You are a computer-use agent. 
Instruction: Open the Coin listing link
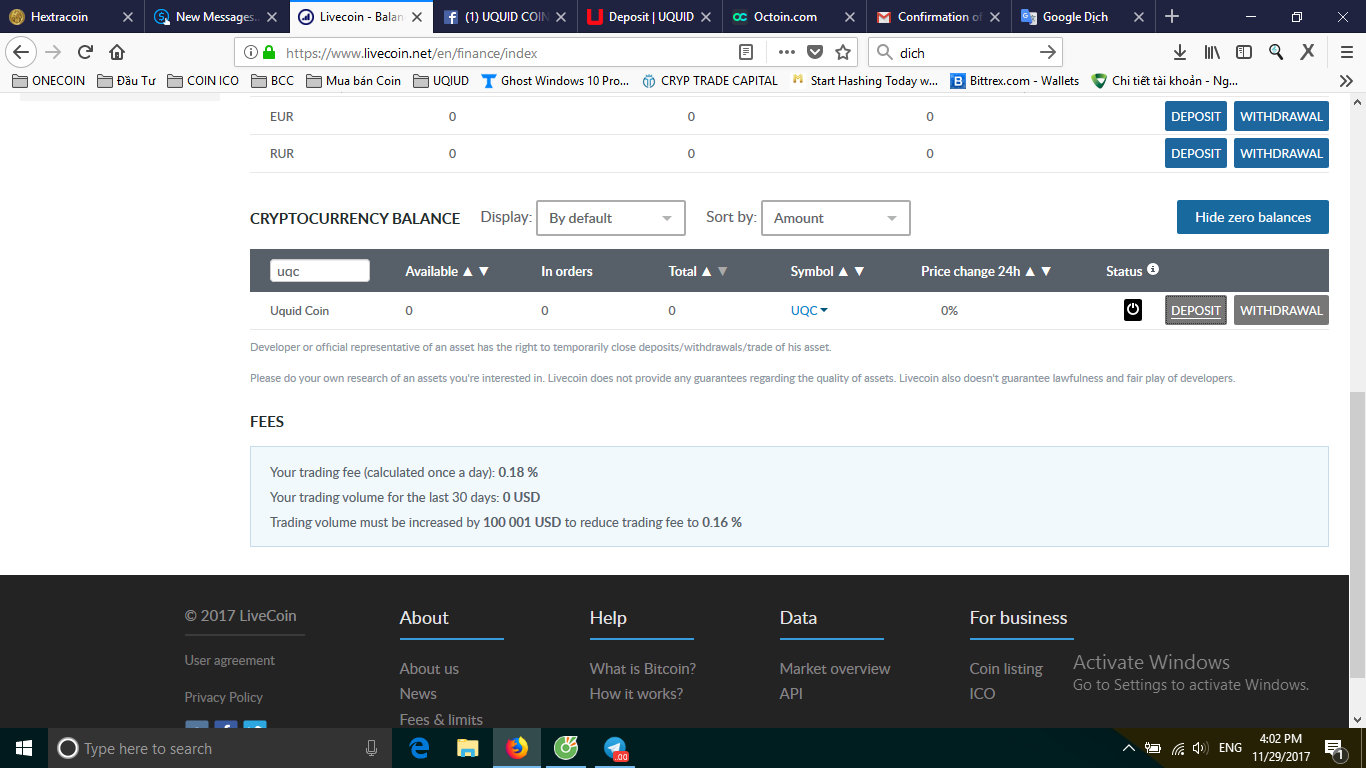pos(1006,668)
